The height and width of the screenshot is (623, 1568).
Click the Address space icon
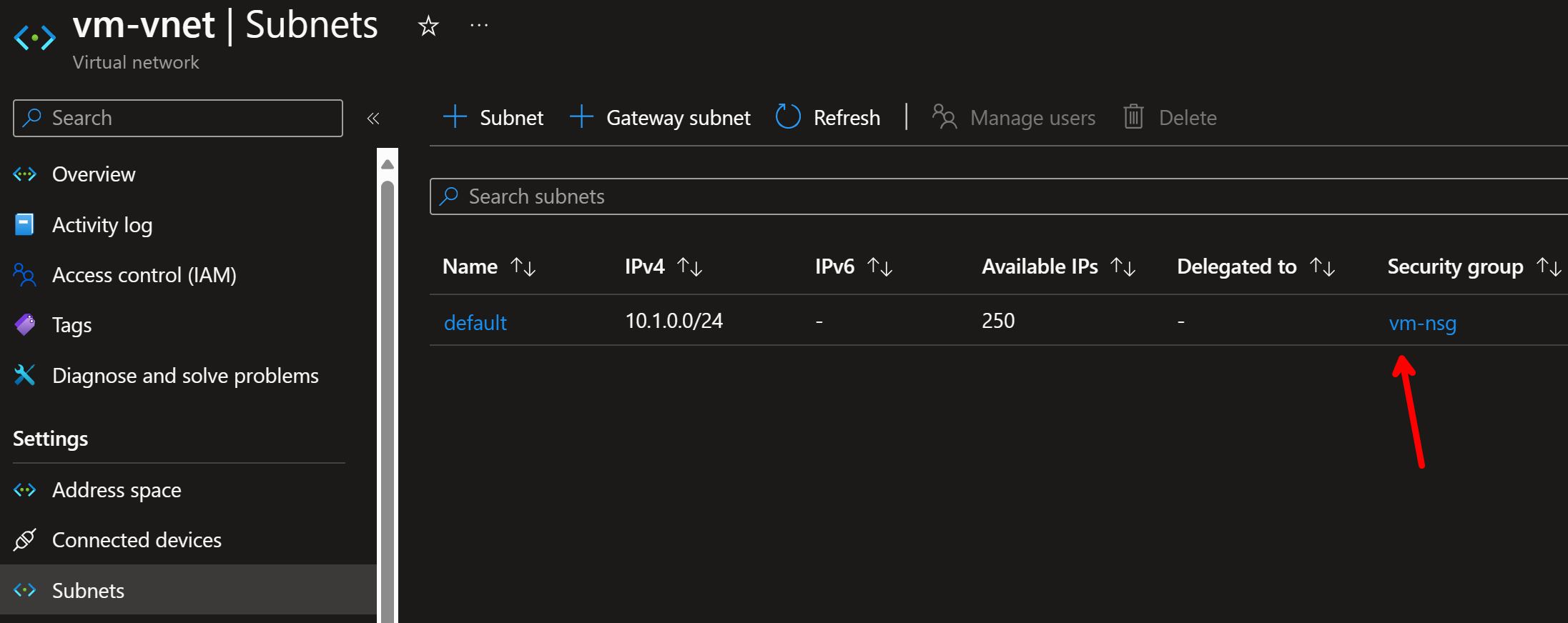click(x=25, y=490)
